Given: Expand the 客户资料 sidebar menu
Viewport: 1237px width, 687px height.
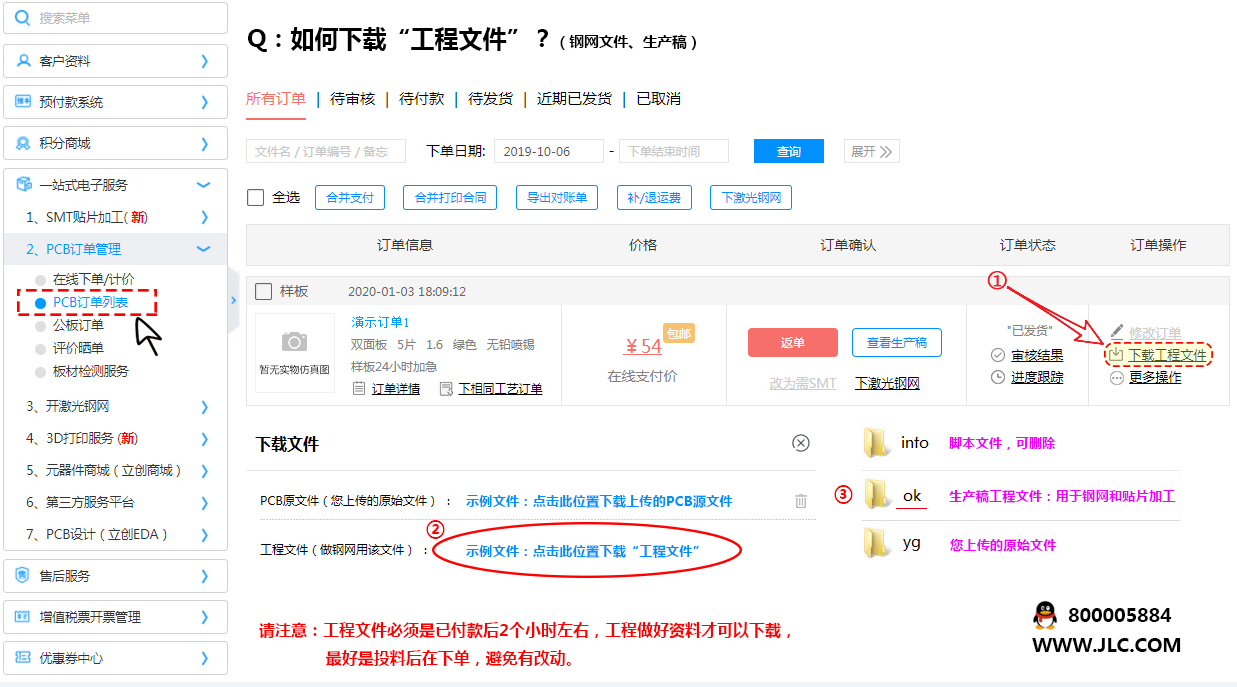Looking at the screenshot, I should tap(204, 61).
